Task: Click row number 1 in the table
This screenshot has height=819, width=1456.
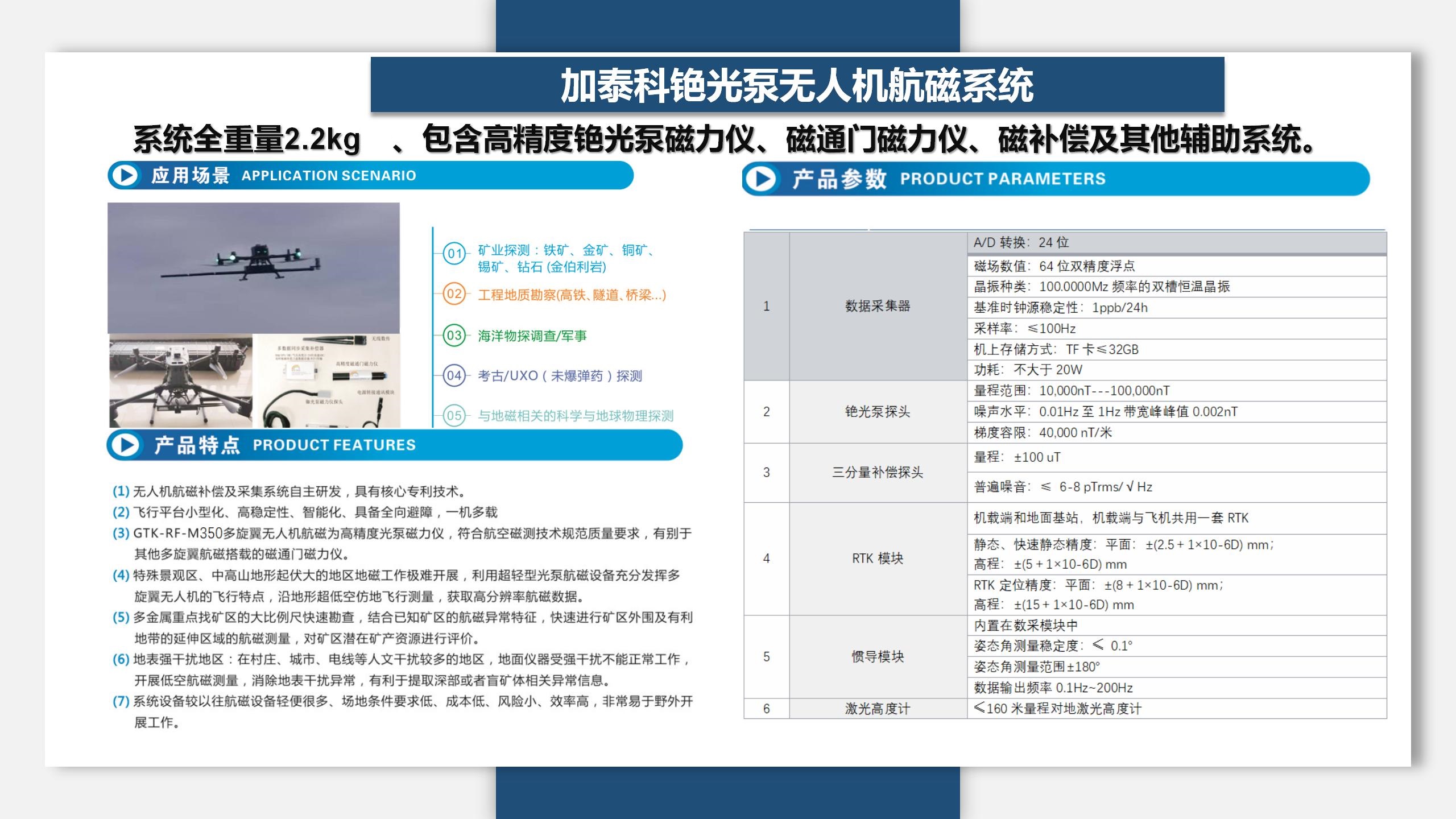Action: tap(767, 306)
